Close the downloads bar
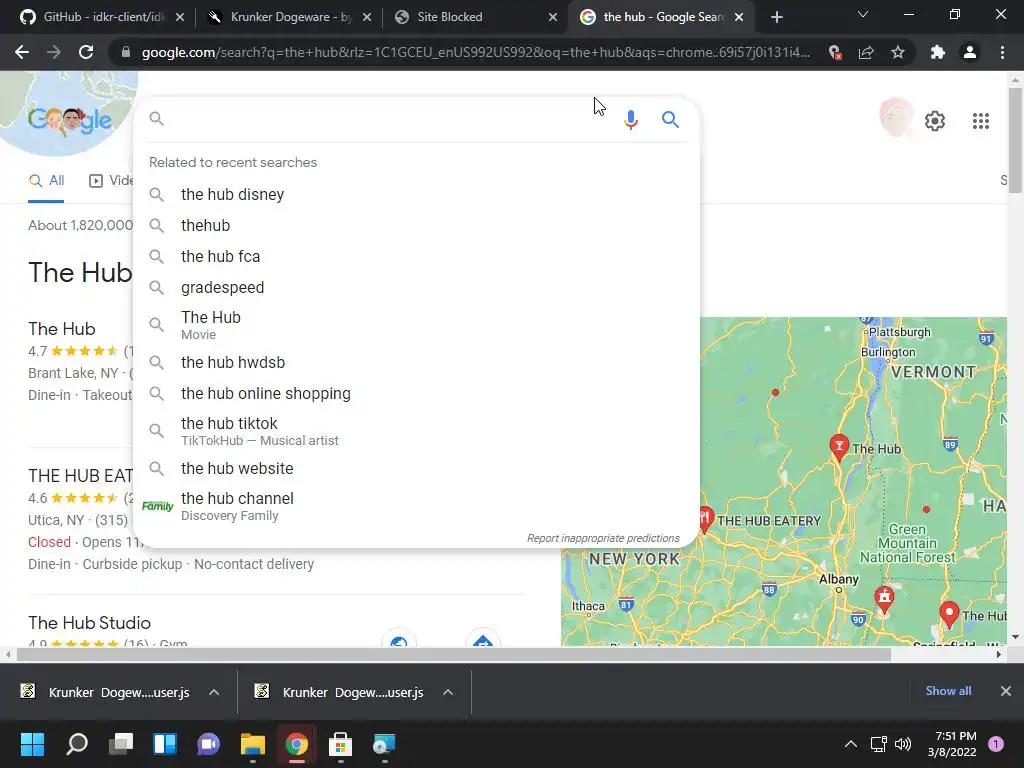 point(1006,691)
